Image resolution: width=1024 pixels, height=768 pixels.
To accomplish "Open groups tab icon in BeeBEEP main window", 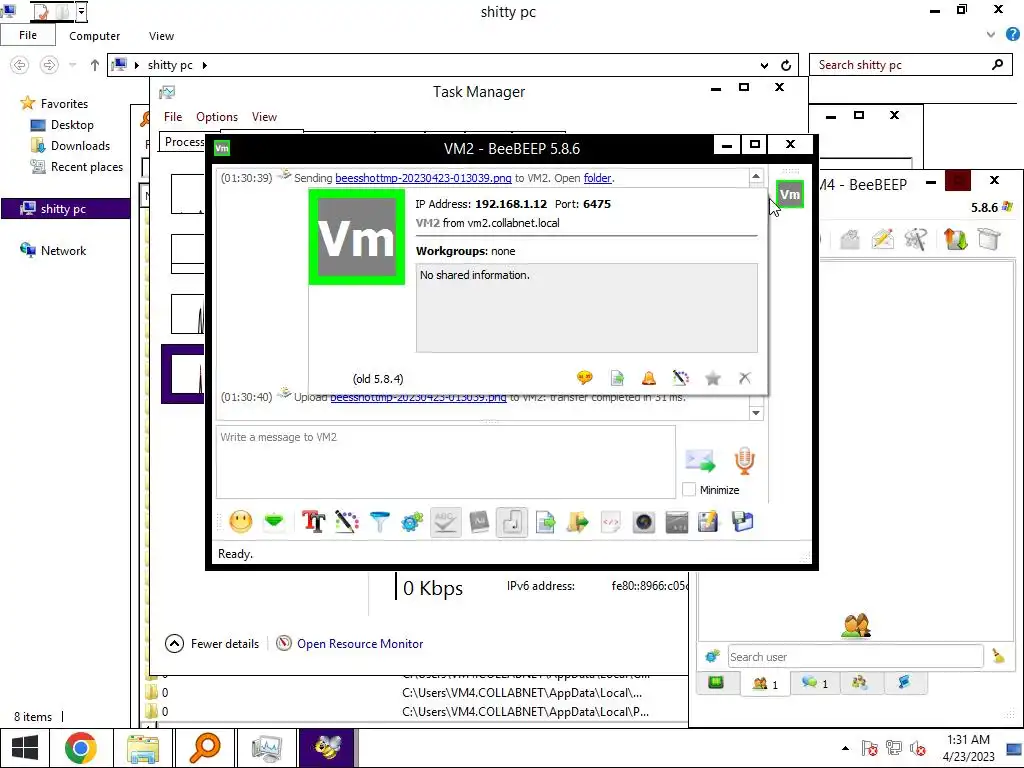I will point(859,682).
